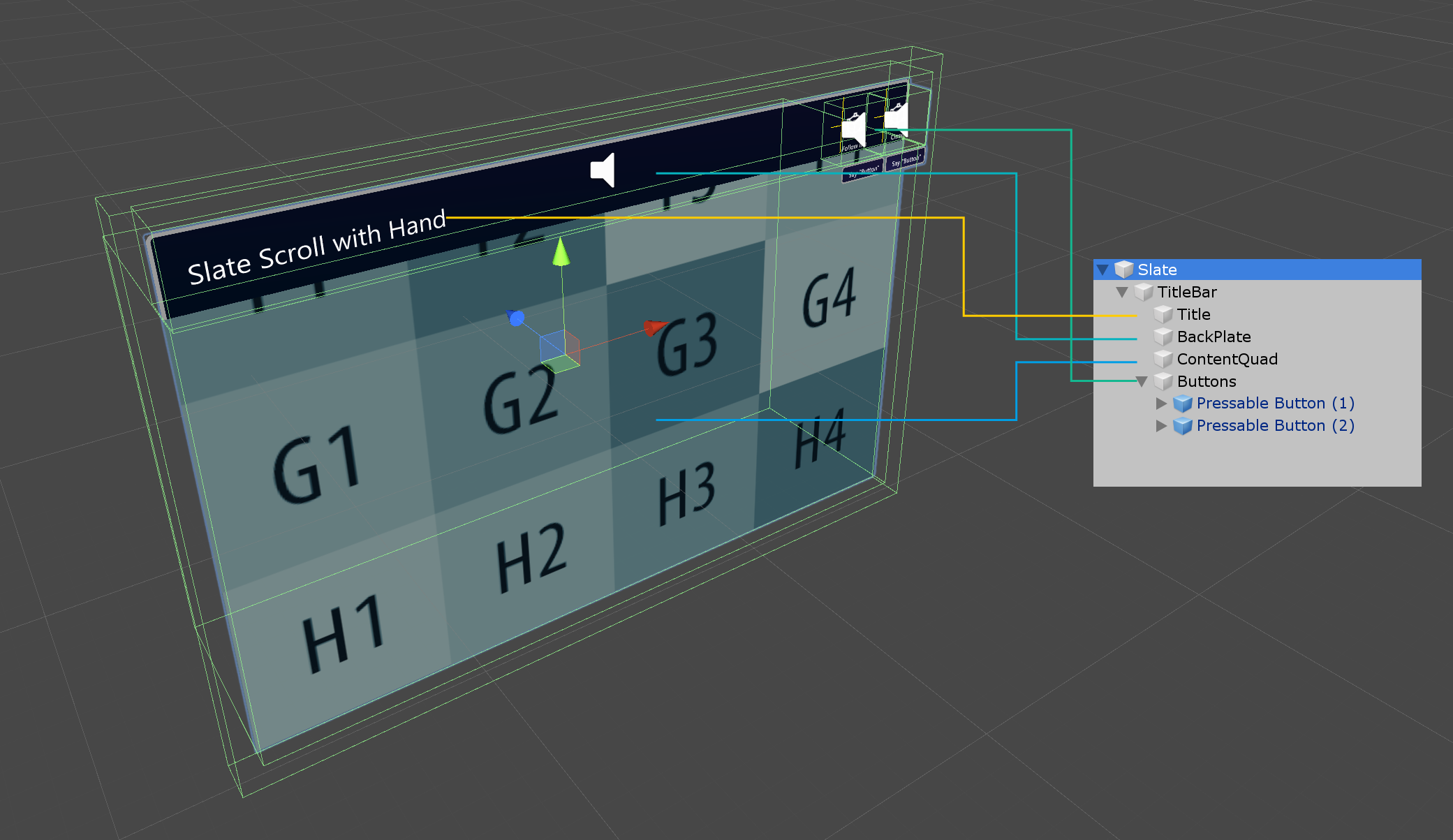The width and height of the screenshot is (1453, 840).
Task: Select Pressable Button (2) in hierarchy
Action: point(1275,426)
